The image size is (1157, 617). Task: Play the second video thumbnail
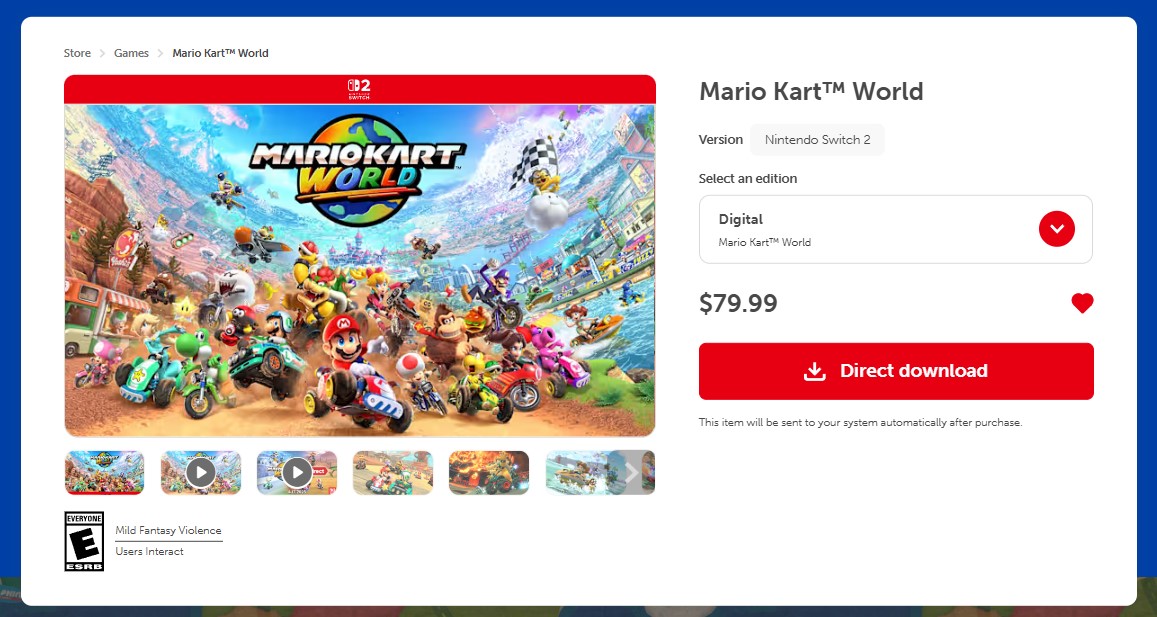(297, 472)
